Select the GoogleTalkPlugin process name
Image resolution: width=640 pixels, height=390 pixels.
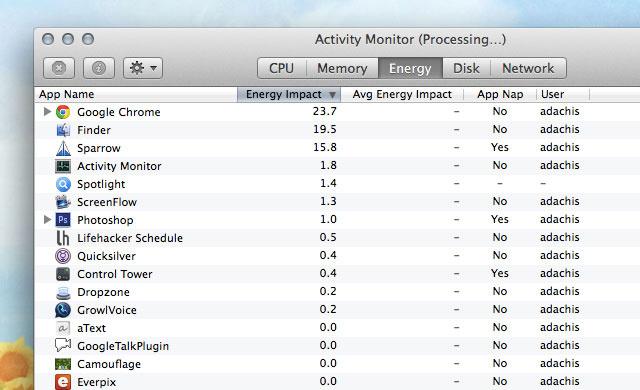(123, 346)
